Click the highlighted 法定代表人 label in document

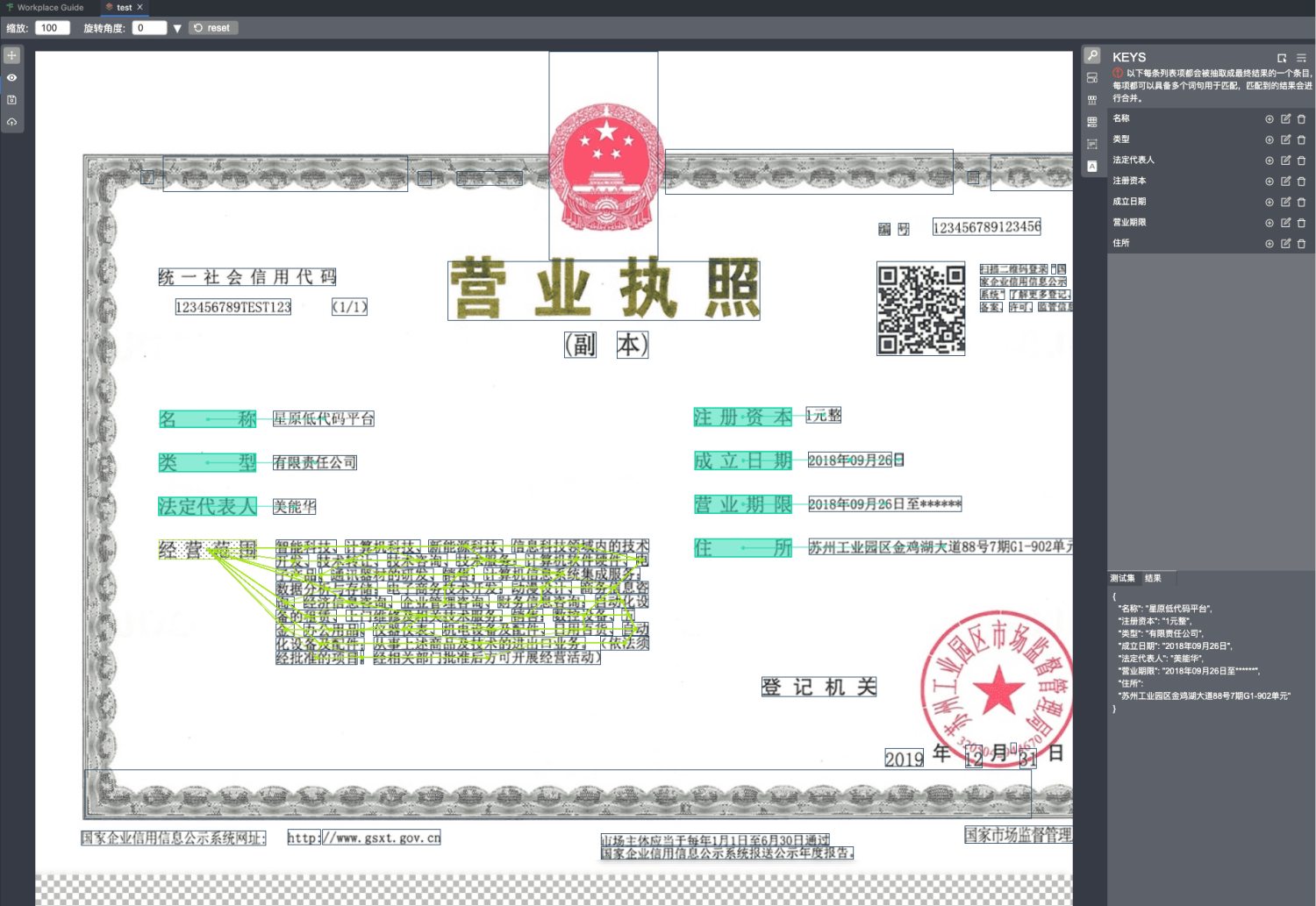click(x=207, y=506)
